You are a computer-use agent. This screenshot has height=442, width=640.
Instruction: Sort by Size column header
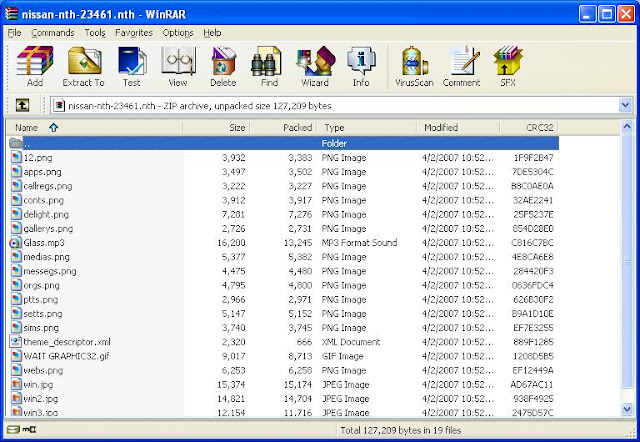click(x=216, y=128)
